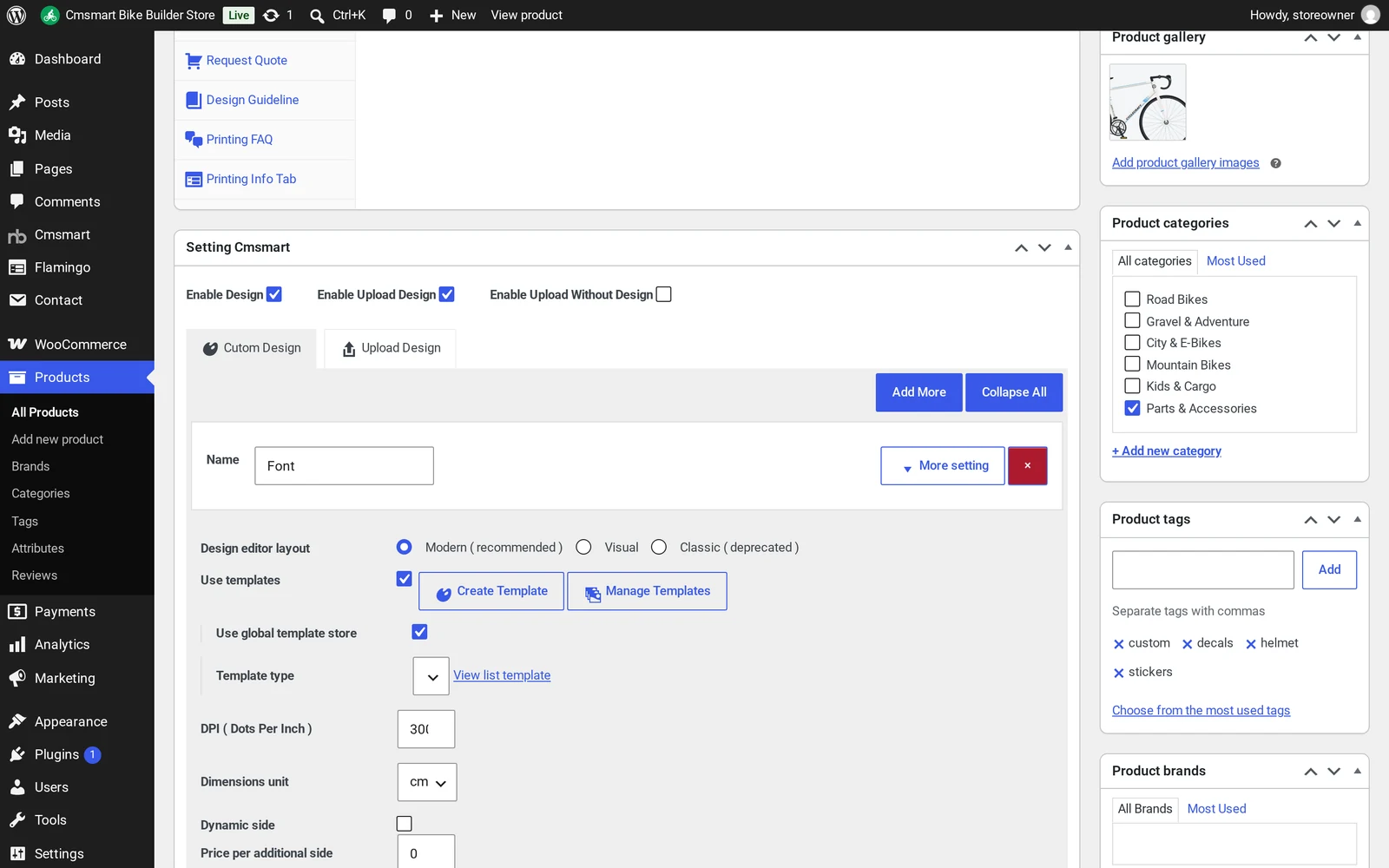Enable the Dynamic side checkbox
The height and width of the screenshot is (868, 1389).
pos(405,824)
